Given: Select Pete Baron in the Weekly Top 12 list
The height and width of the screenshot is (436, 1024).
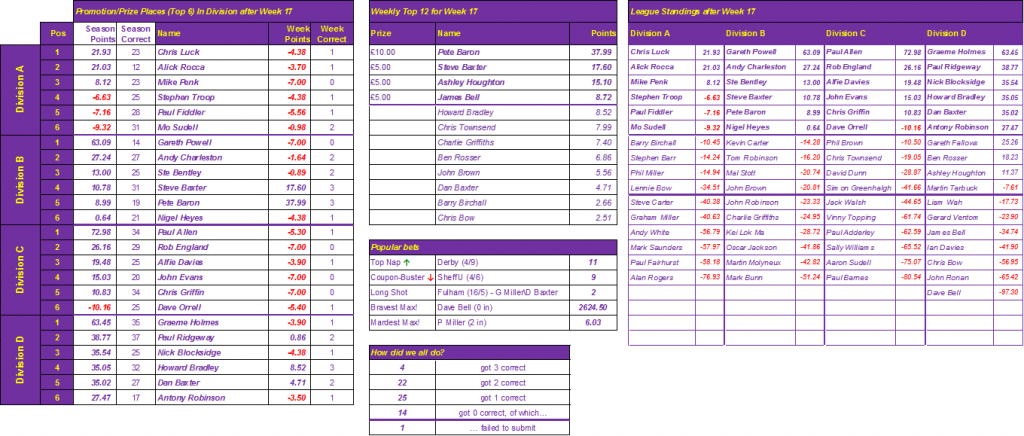Looking at the screenshot, I should click(458, 52).
